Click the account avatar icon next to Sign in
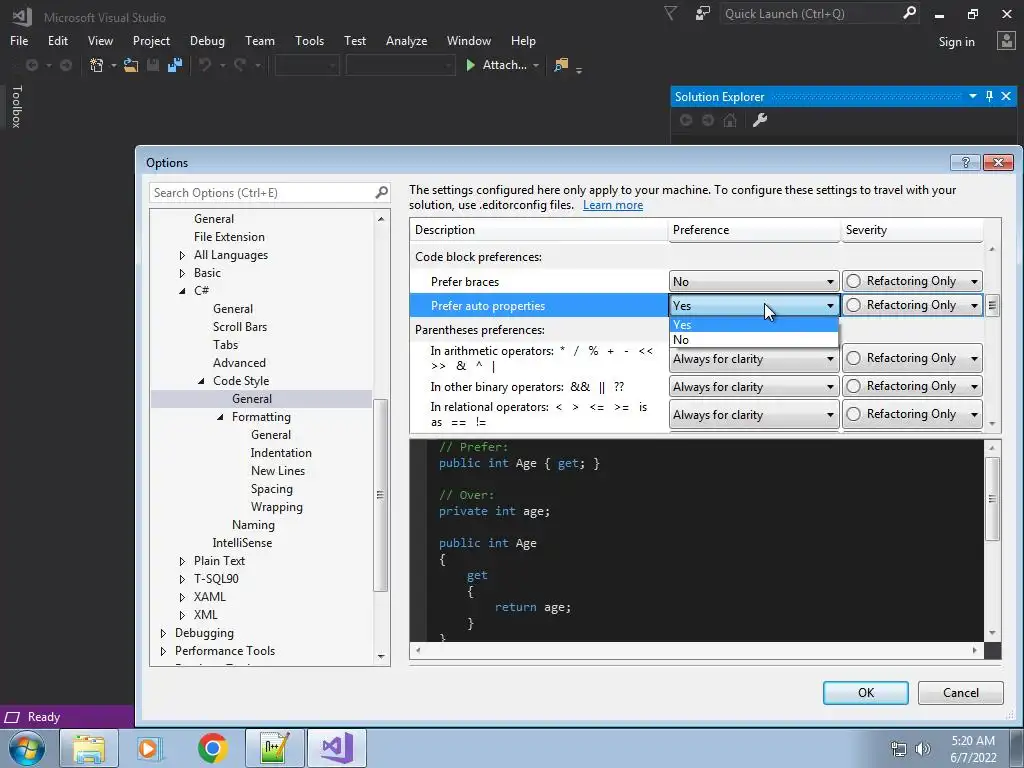 point(1006,40)
